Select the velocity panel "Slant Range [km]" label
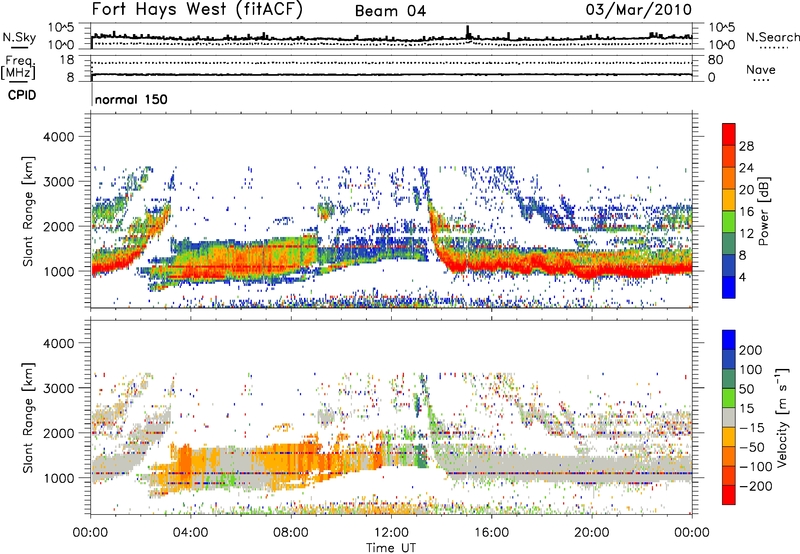This screenshot has width=800, height=554. (28, 418)
